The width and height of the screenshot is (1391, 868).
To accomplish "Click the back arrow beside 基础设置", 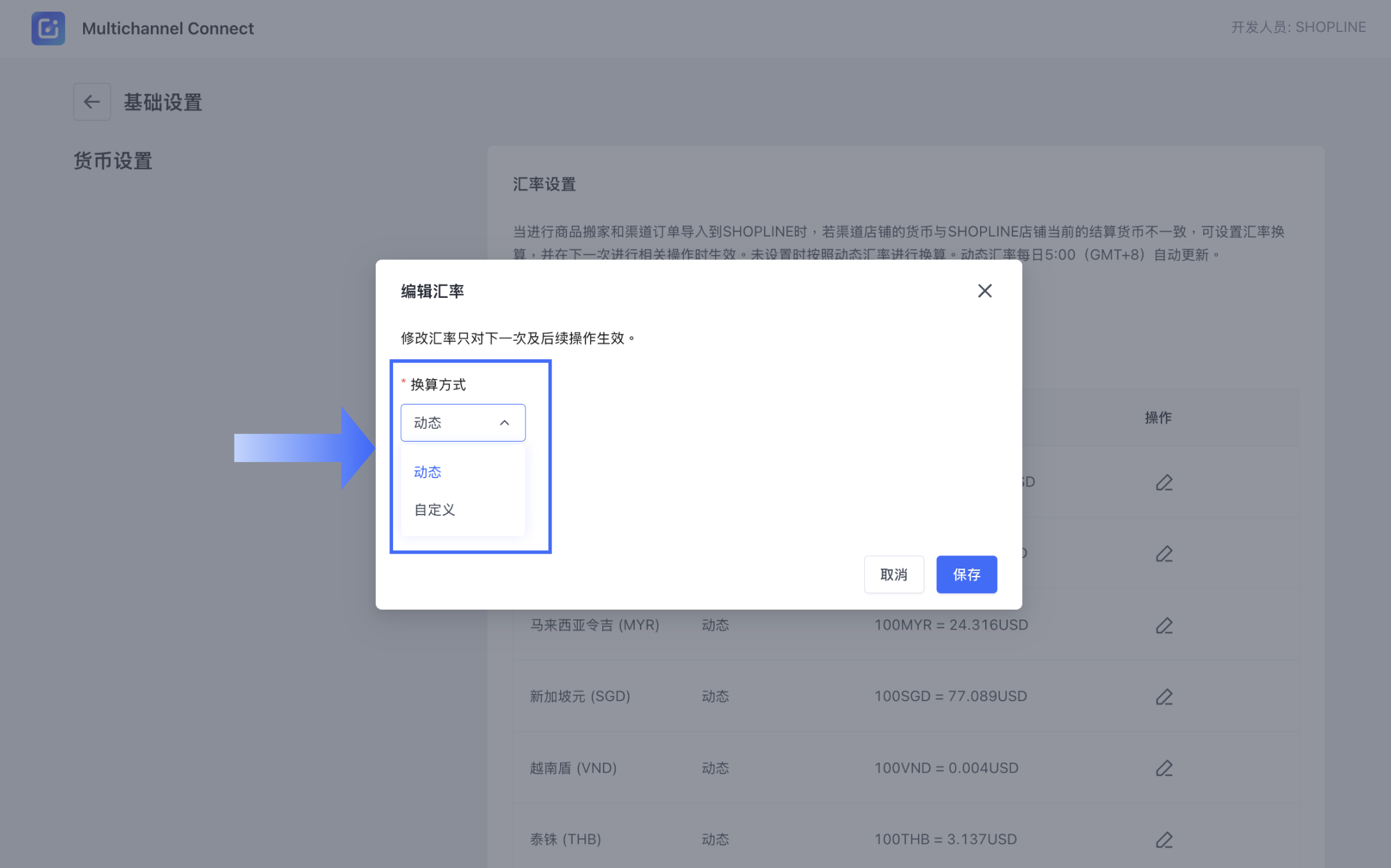I will pos(91,102).
